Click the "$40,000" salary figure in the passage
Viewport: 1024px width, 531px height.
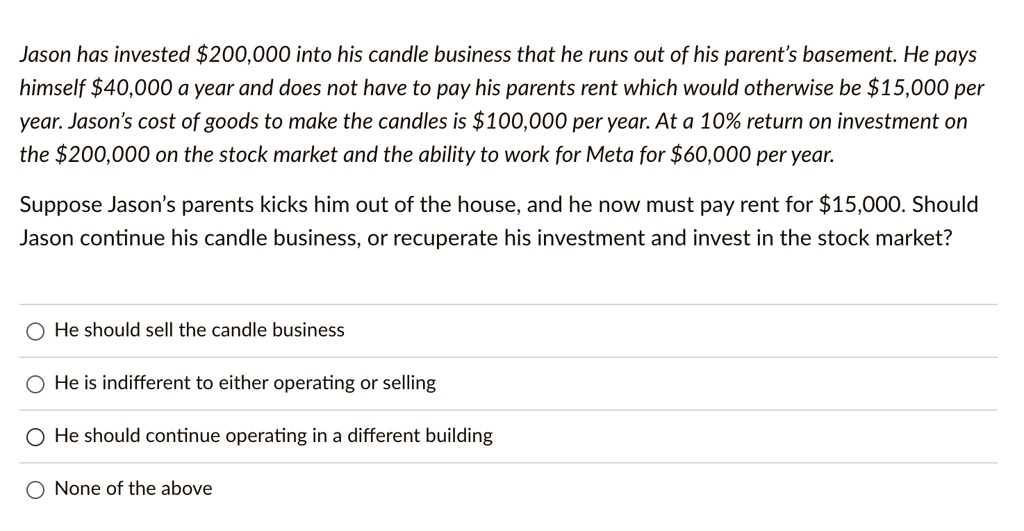point(131,88)
